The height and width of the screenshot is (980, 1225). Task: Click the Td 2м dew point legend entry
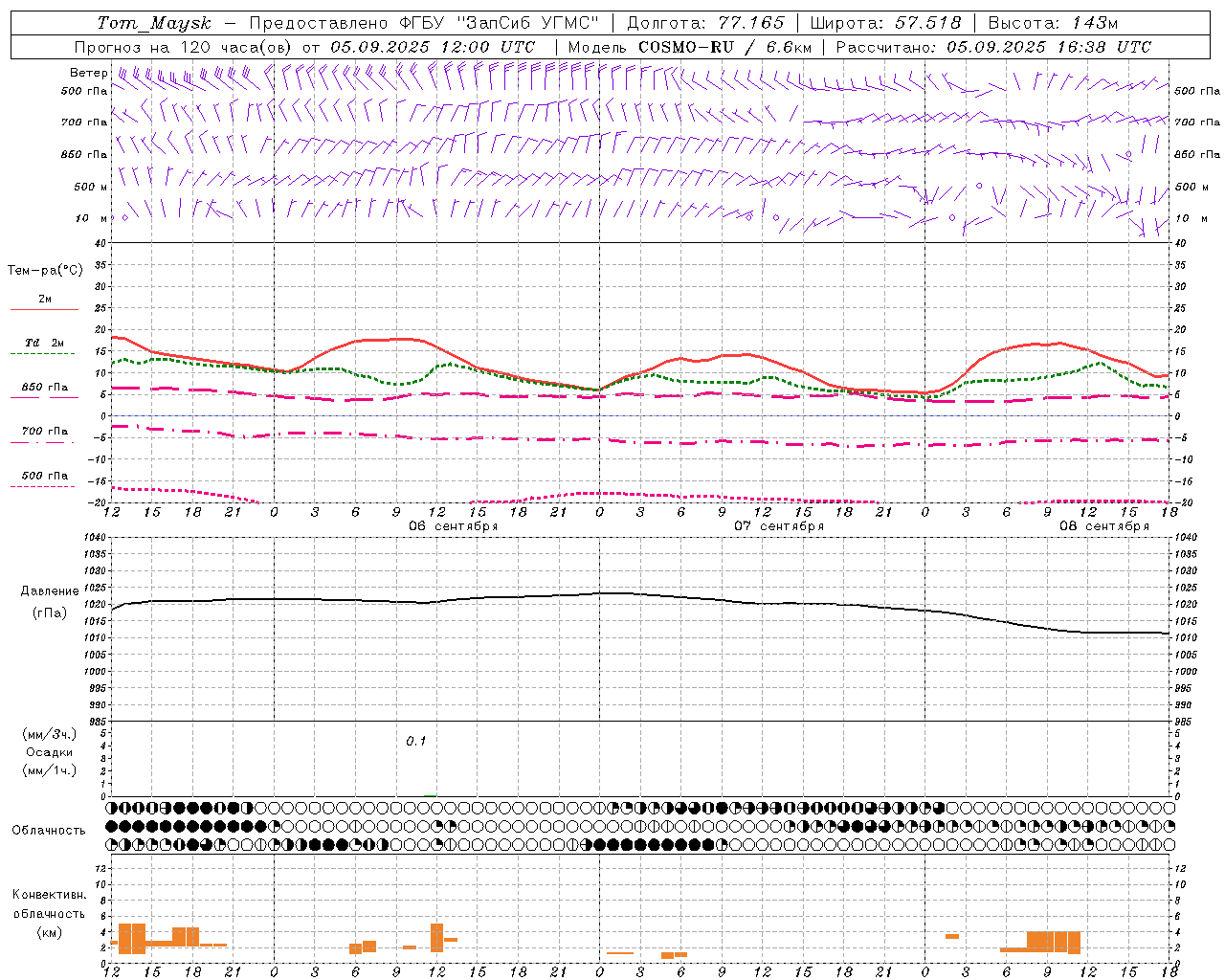coord(45,348)
